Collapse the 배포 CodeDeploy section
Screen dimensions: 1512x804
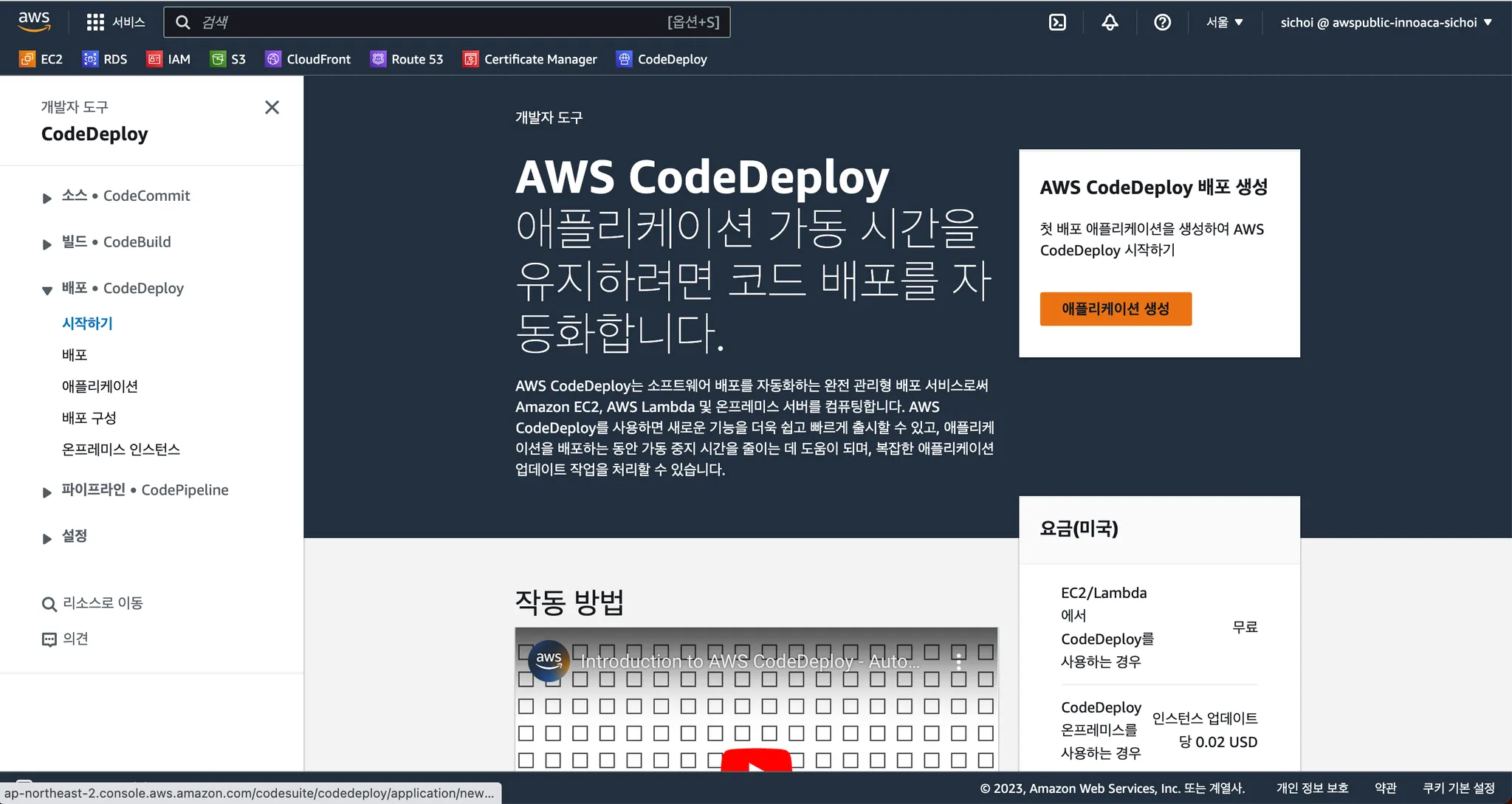(47, 290)
